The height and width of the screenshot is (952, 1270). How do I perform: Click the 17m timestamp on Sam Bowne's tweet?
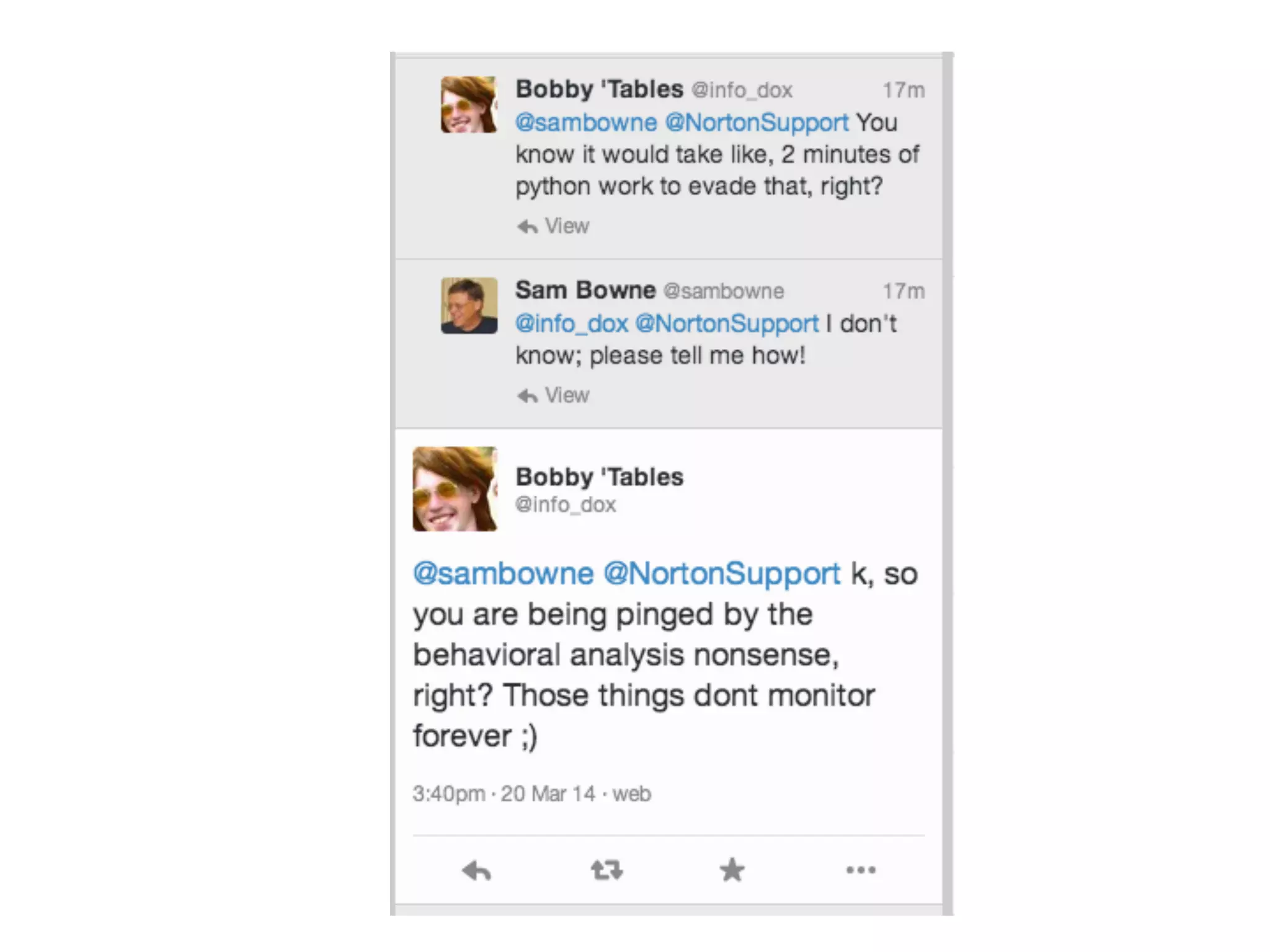point(904,291)
